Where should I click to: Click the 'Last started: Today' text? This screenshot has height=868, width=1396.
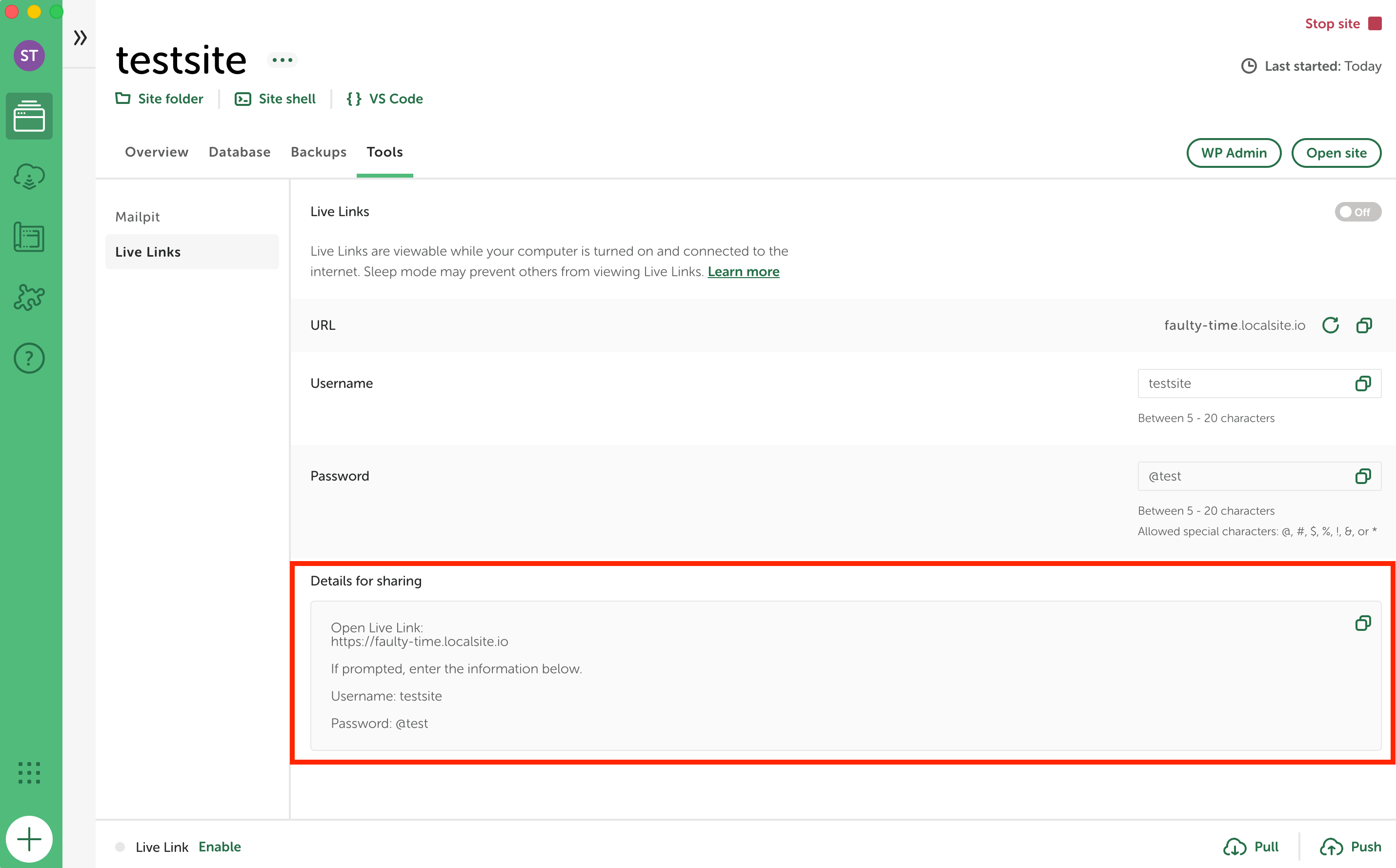(1322, 66)
